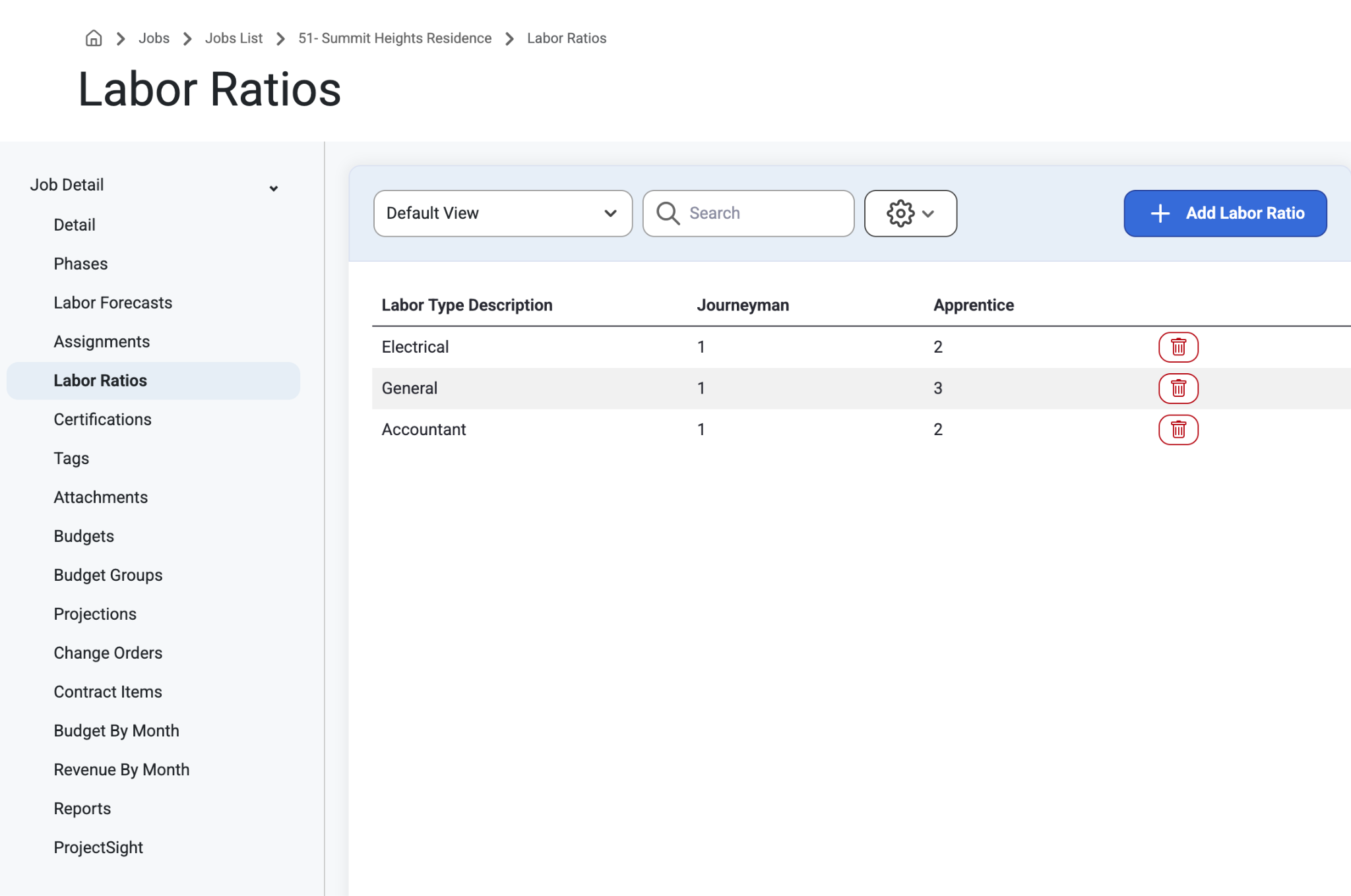1351x896 pixels.
Task: Sort by Journeyman column header
Action: click(x=743, y=305)
